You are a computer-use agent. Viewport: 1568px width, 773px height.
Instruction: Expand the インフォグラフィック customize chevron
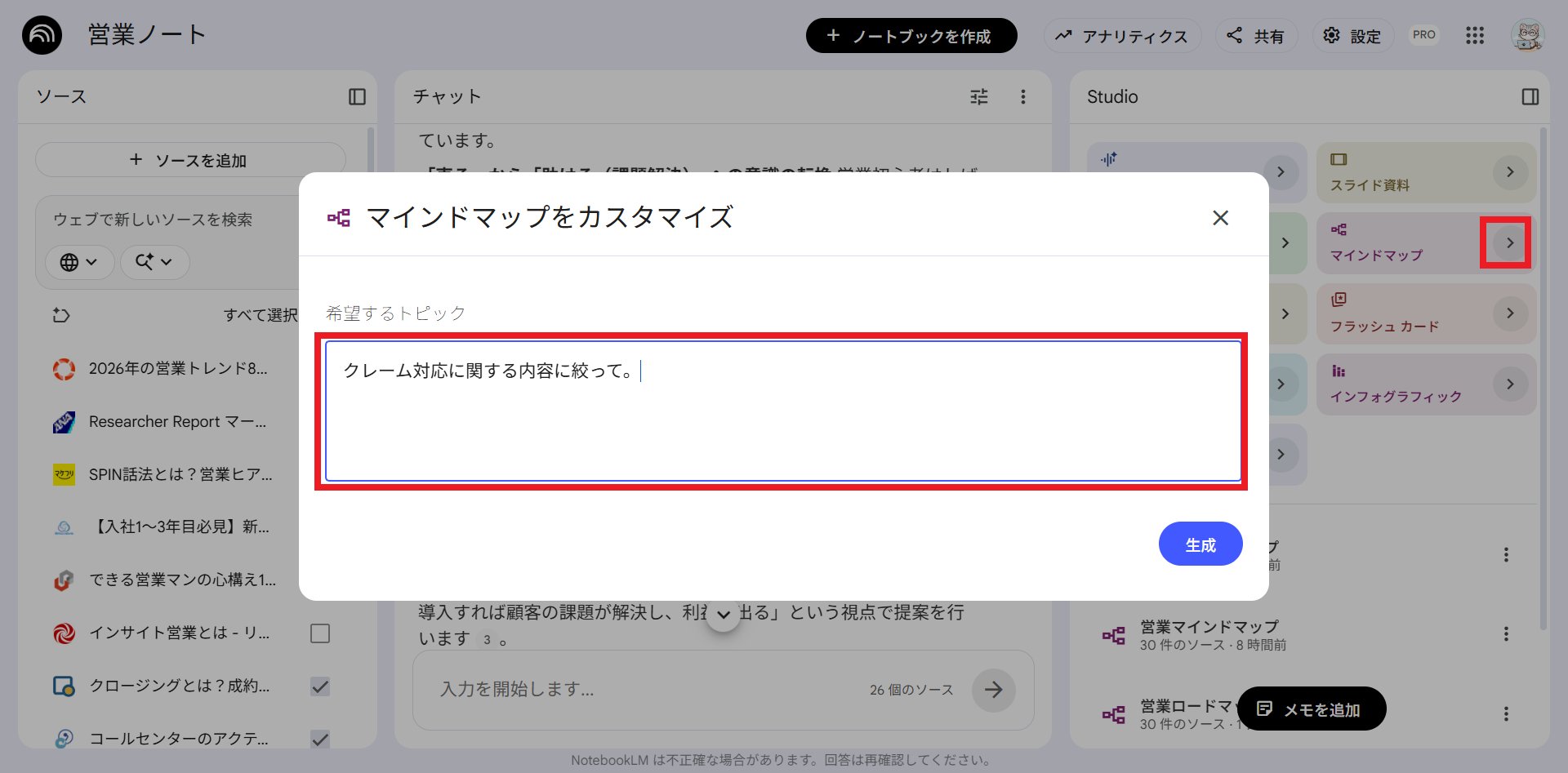(x=1510, y=384)
